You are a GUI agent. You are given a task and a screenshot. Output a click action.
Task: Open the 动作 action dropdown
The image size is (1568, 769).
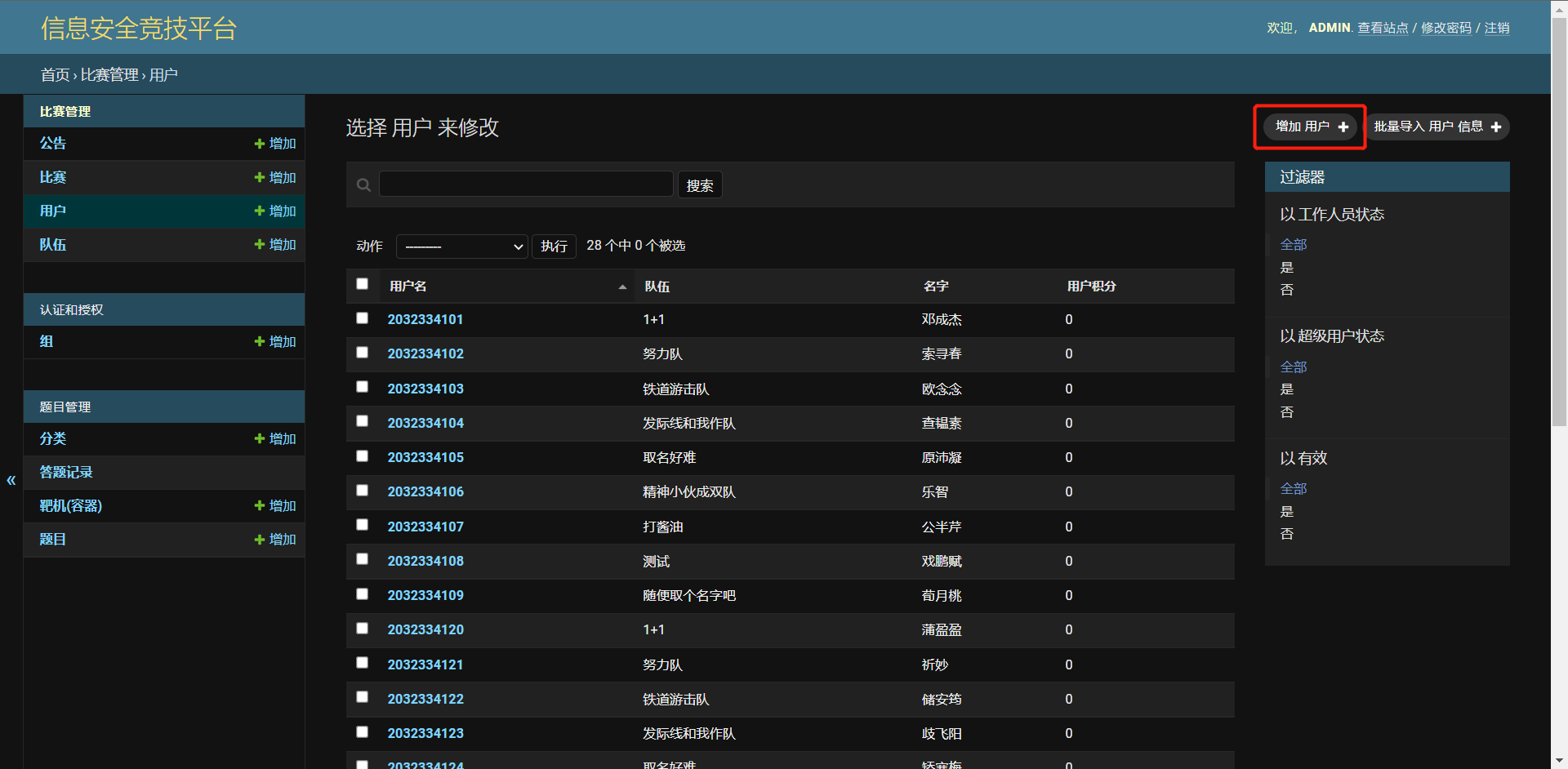(462, 247)
